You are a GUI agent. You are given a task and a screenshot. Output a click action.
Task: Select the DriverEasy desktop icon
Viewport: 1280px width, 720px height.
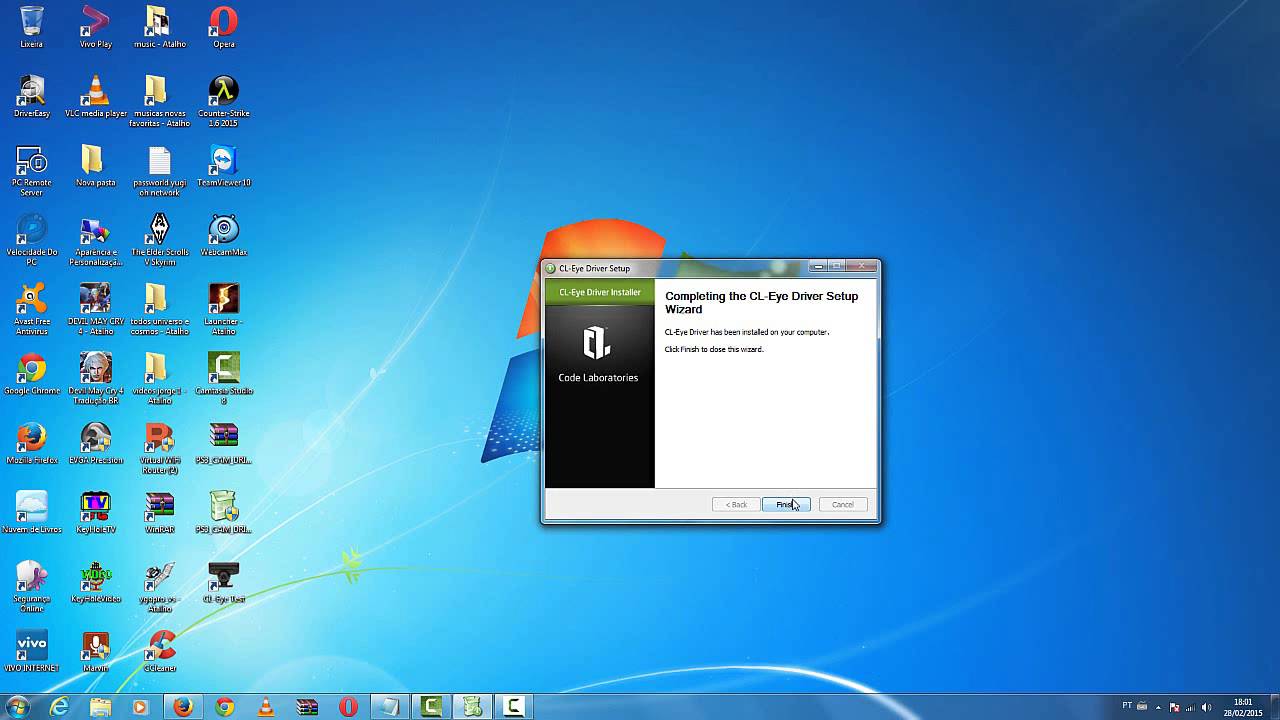(x=31, y=96)
